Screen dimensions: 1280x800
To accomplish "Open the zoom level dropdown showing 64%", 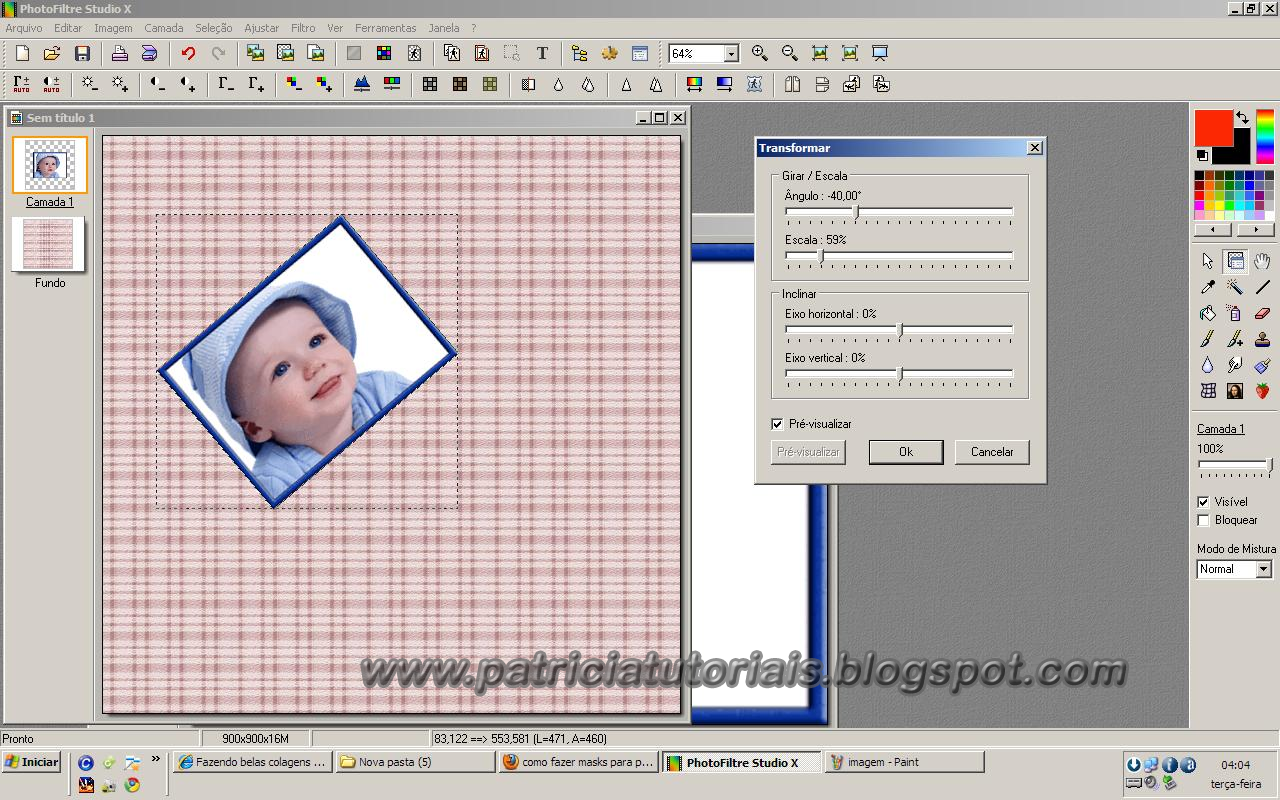I will (x=731, y=53).
